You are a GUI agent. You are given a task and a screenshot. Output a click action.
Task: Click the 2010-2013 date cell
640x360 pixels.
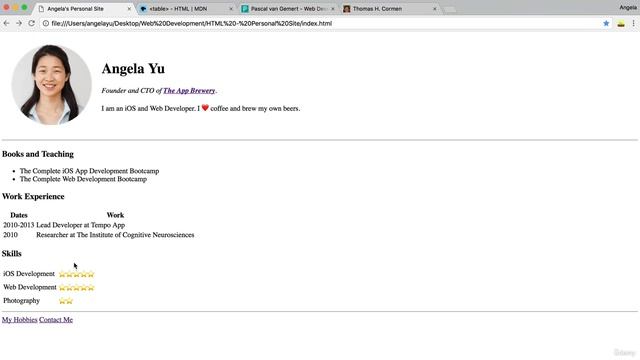pos(19,225)
